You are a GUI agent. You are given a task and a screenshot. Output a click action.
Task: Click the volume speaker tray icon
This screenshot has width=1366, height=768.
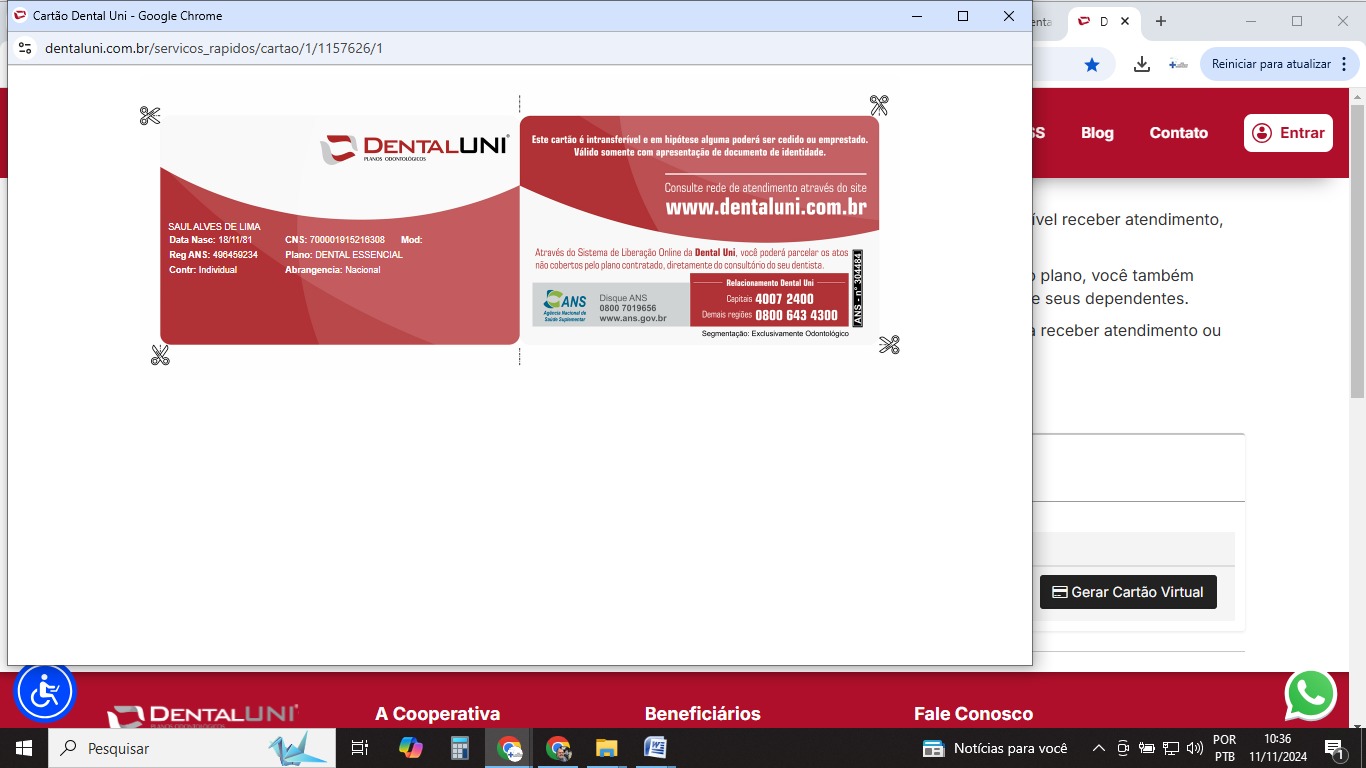[1195, 748]
